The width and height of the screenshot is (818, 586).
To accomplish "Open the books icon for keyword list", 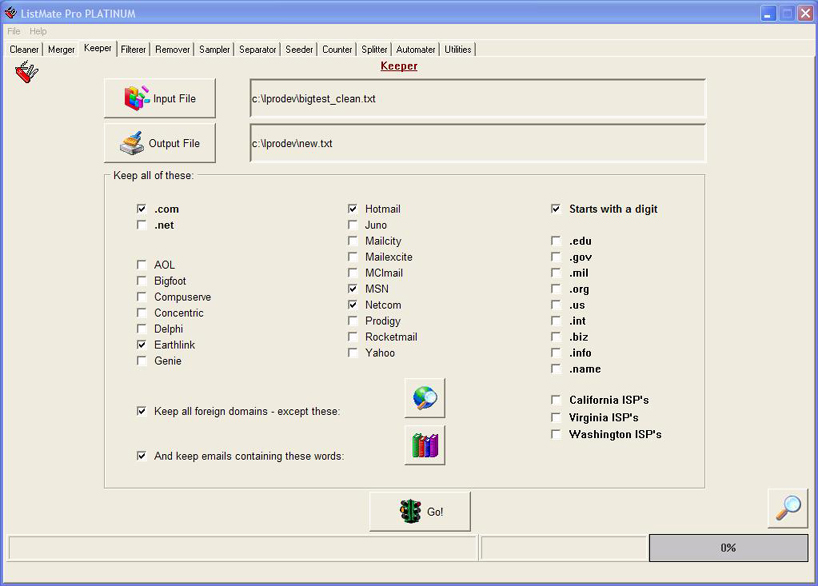I will [x=424, y=445].
